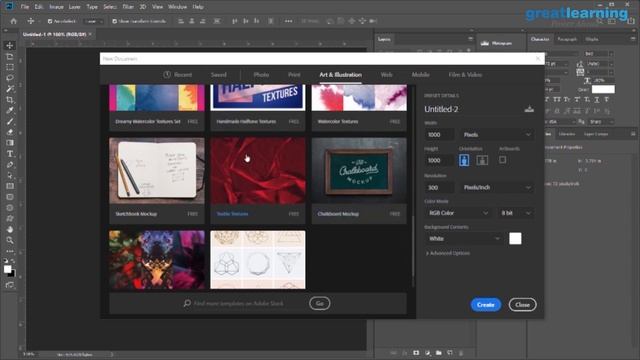The height and width of the screenshot is (360, 640).
Task: Open the width units Pixels dropdown
Action: click(x=497, y=135)
